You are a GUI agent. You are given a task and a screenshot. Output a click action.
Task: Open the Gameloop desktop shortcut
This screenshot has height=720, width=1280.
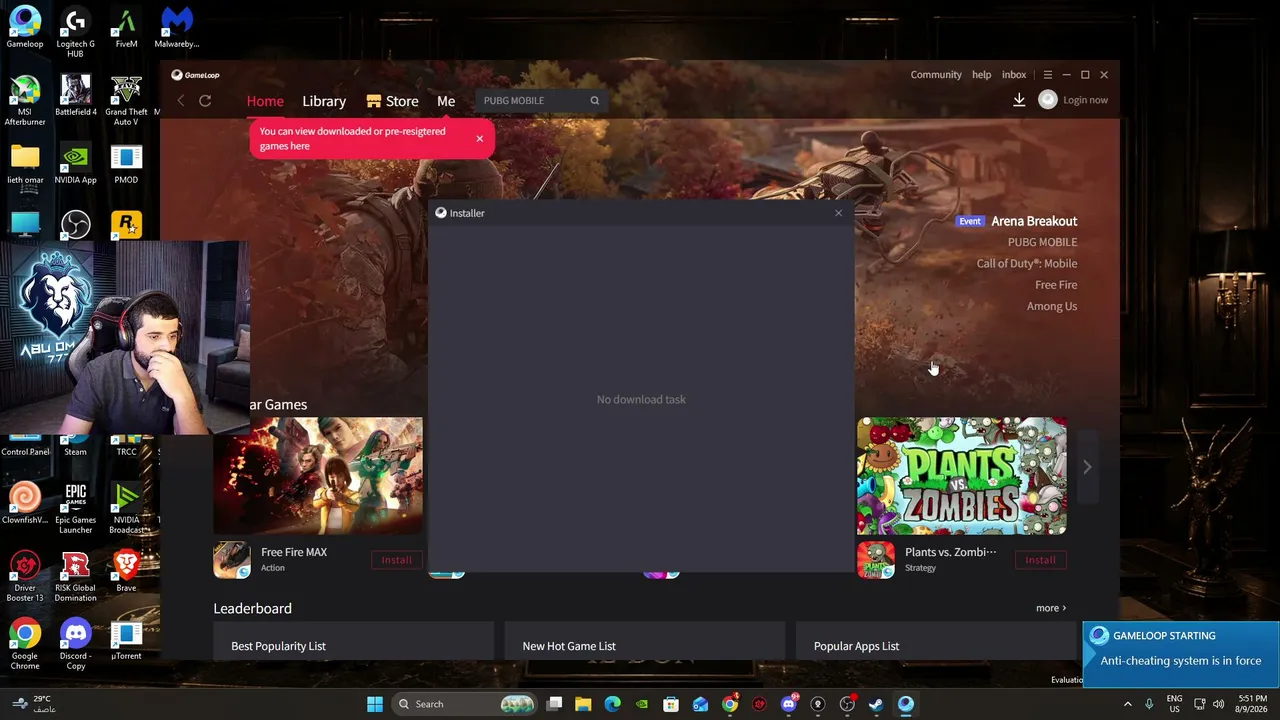25,28
